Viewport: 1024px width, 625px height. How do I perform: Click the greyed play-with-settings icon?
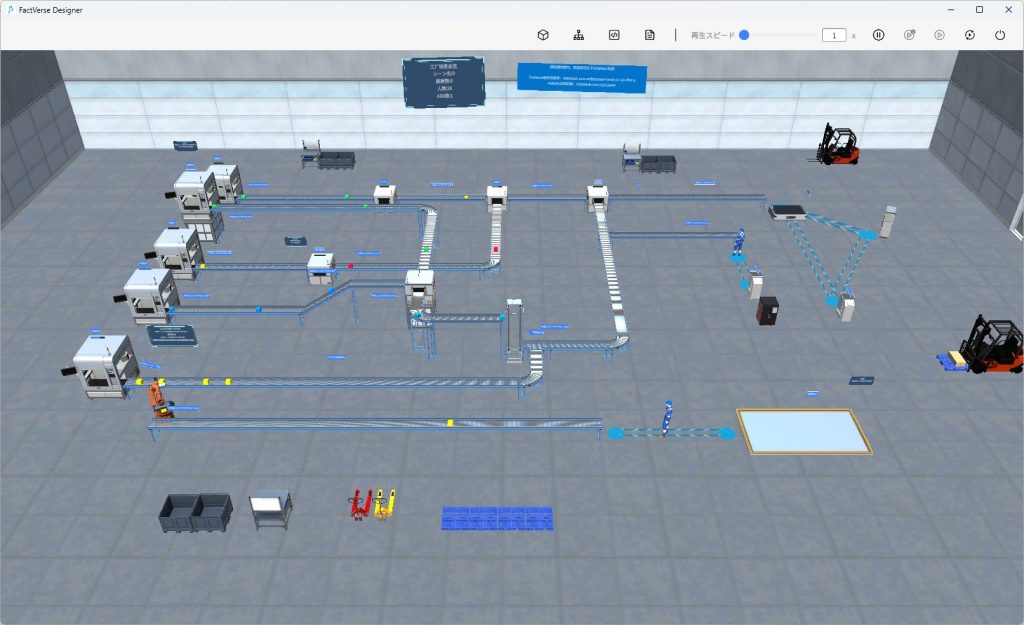click(909, 35)
